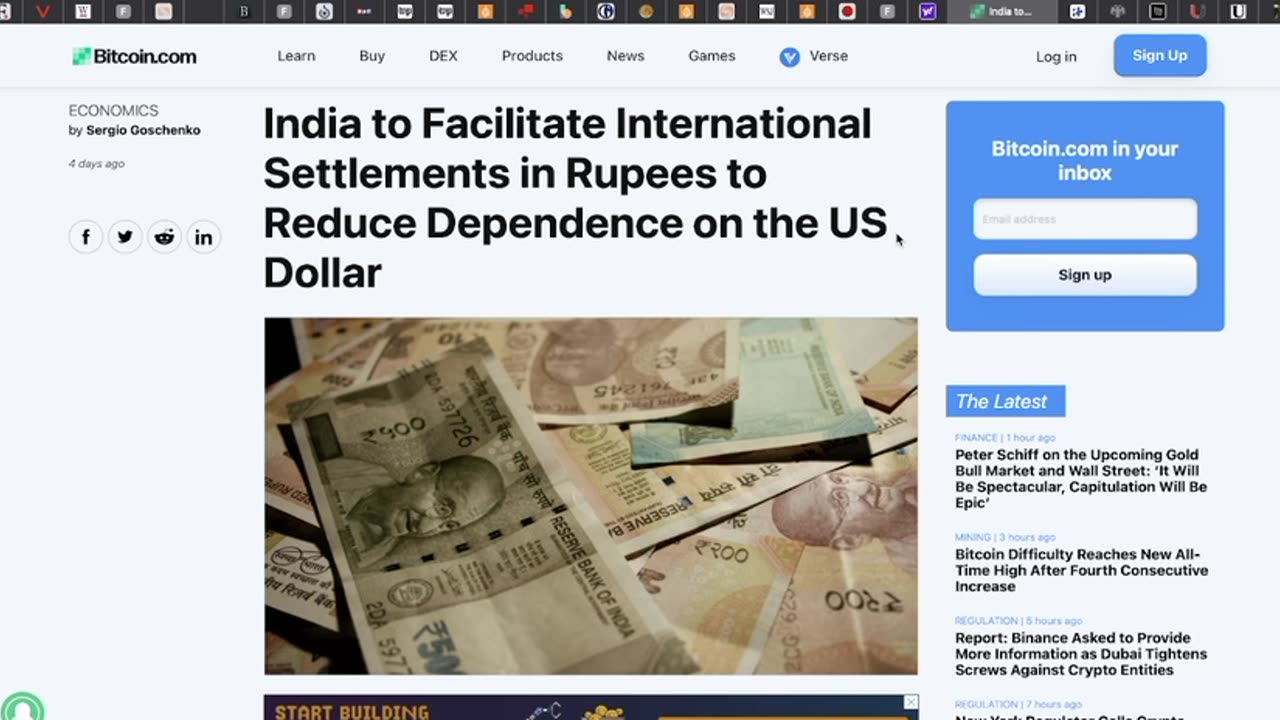Click the newsletter Sign up button
This screenshot has width=1280, height=720.
coord(1085,275)
